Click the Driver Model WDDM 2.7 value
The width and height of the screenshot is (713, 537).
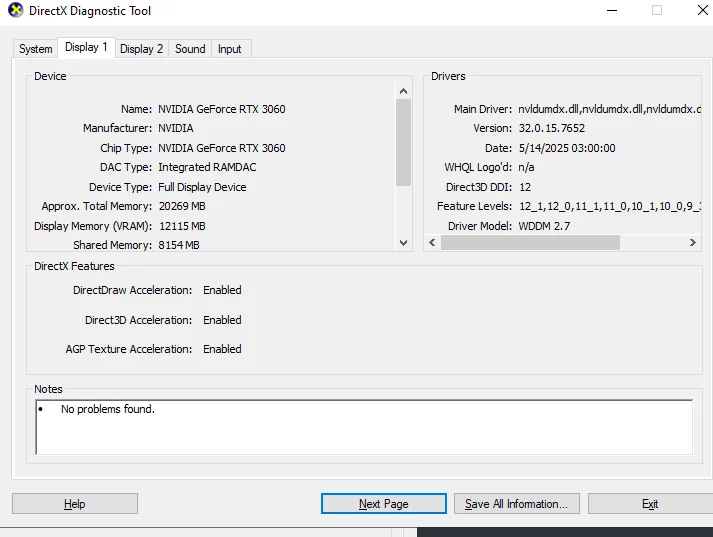click(544, 226)
